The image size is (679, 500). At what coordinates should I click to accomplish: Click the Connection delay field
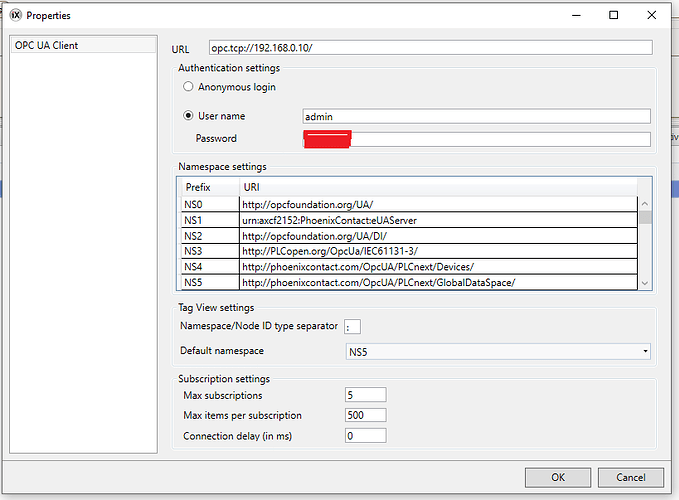pos(364,435)
